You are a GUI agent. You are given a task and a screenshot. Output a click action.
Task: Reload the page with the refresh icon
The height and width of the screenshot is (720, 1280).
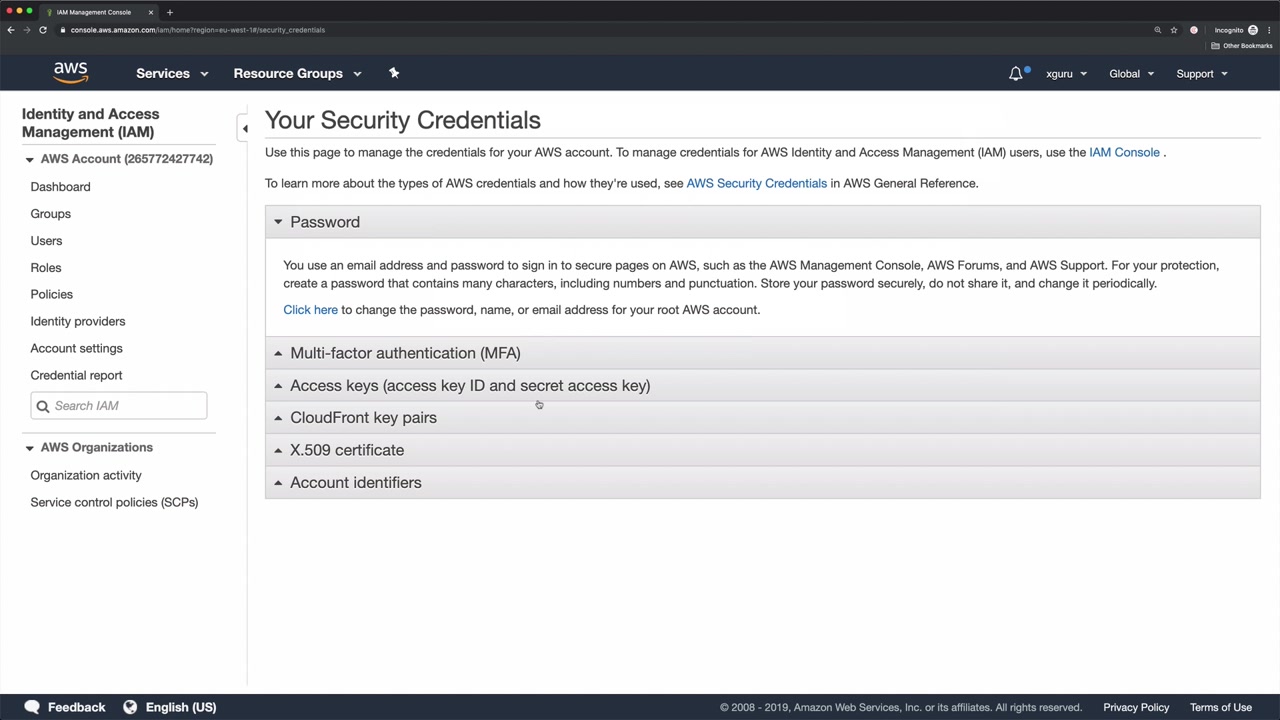43,30
